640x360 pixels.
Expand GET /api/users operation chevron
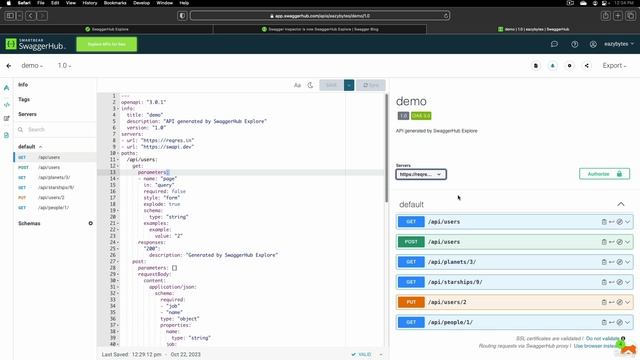point(628,222)
